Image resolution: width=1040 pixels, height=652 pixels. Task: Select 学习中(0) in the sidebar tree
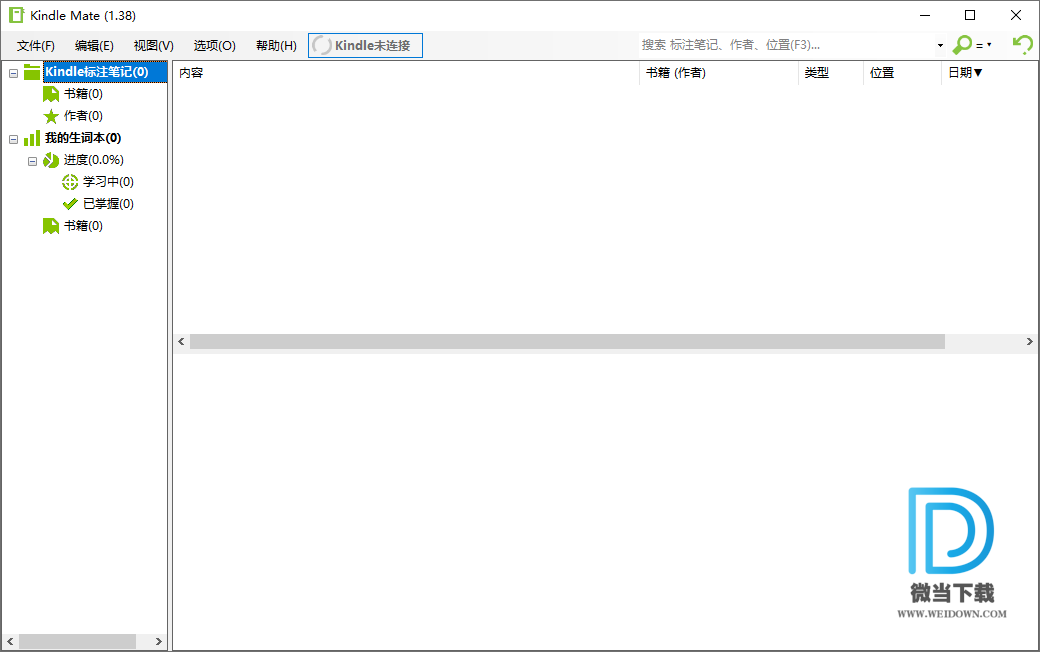(x=108, y=182)
